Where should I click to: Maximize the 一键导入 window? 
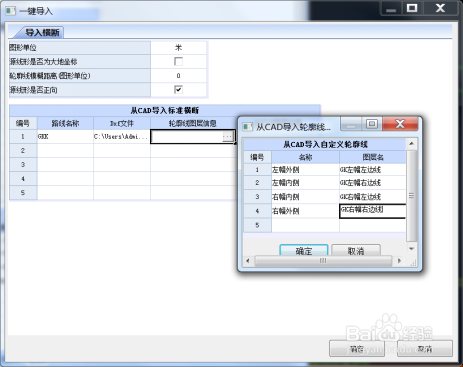click(412, 8)
